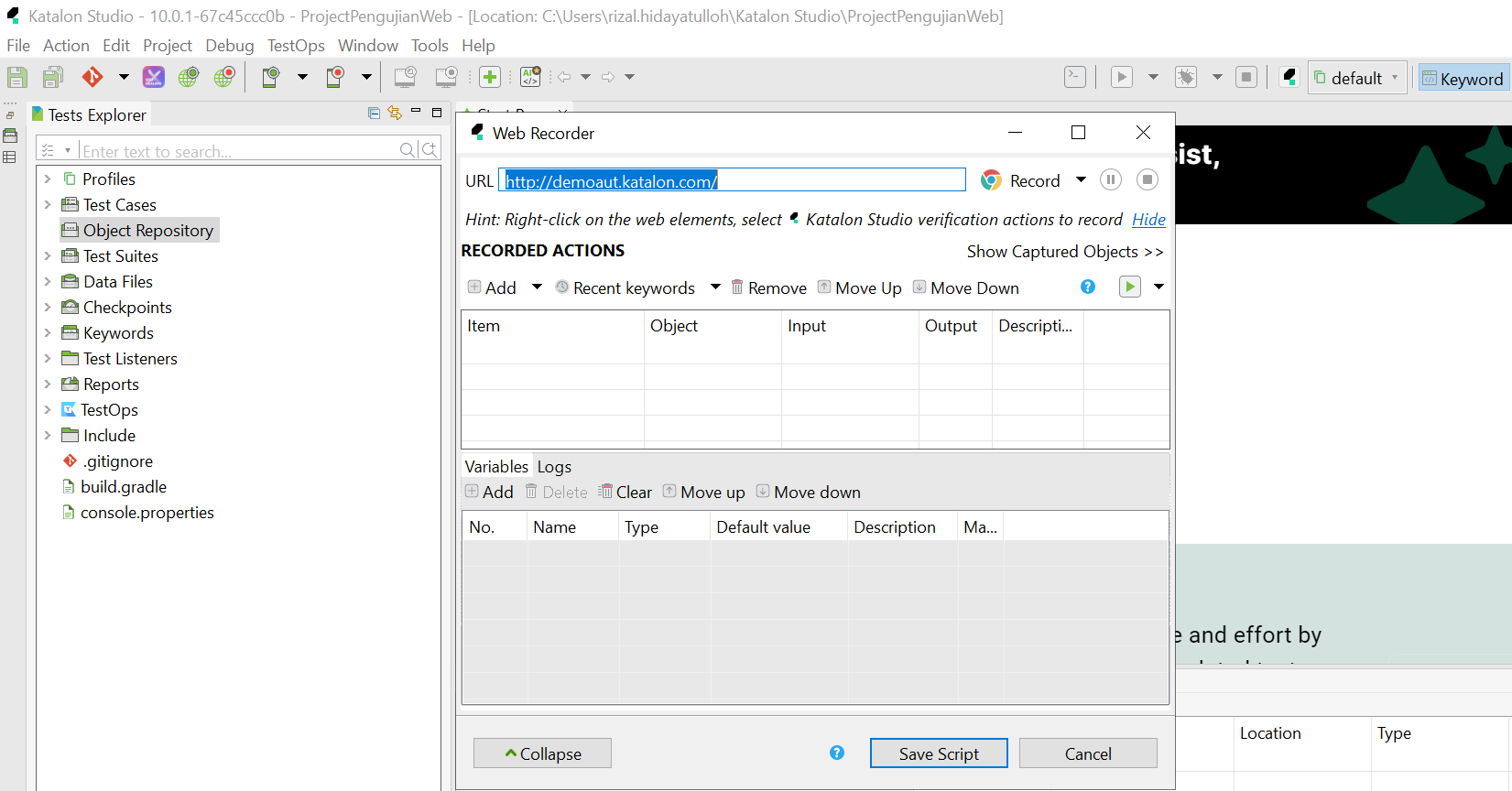This screenshot has width=1512, height=791.
Task: Click the Spy Mobile device icon
Action: tap(270, 78)
